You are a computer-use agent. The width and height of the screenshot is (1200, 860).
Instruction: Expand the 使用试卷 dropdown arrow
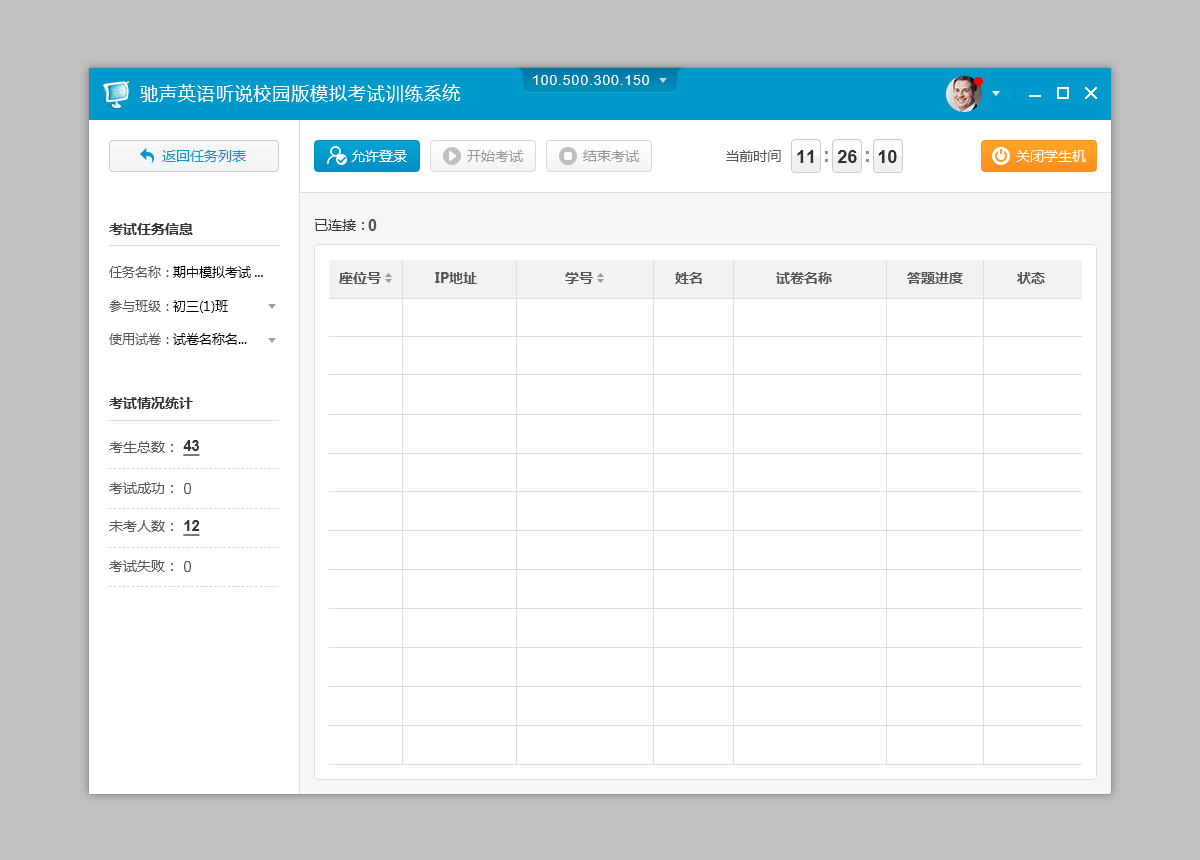272,340
